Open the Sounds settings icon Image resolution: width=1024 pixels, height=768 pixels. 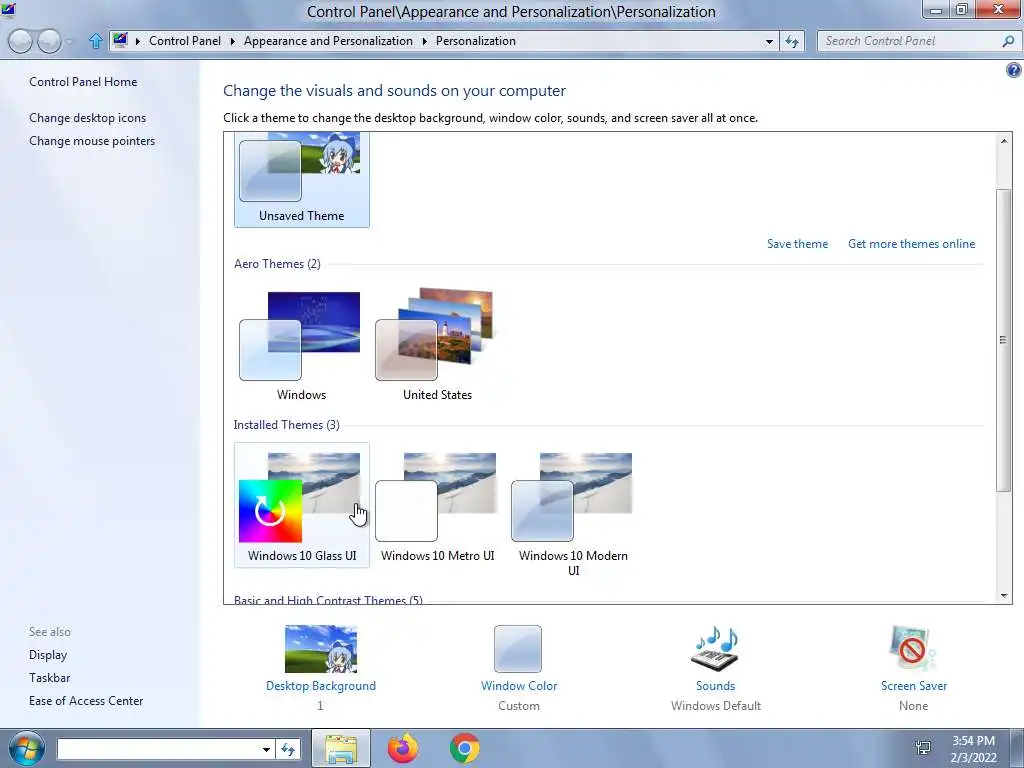click(715, 649)
